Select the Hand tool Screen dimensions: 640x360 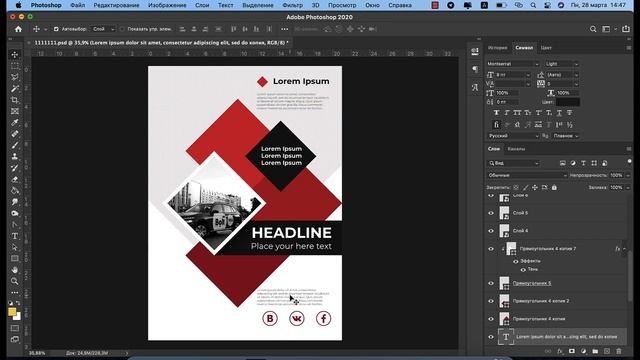(x=15, y=270)
